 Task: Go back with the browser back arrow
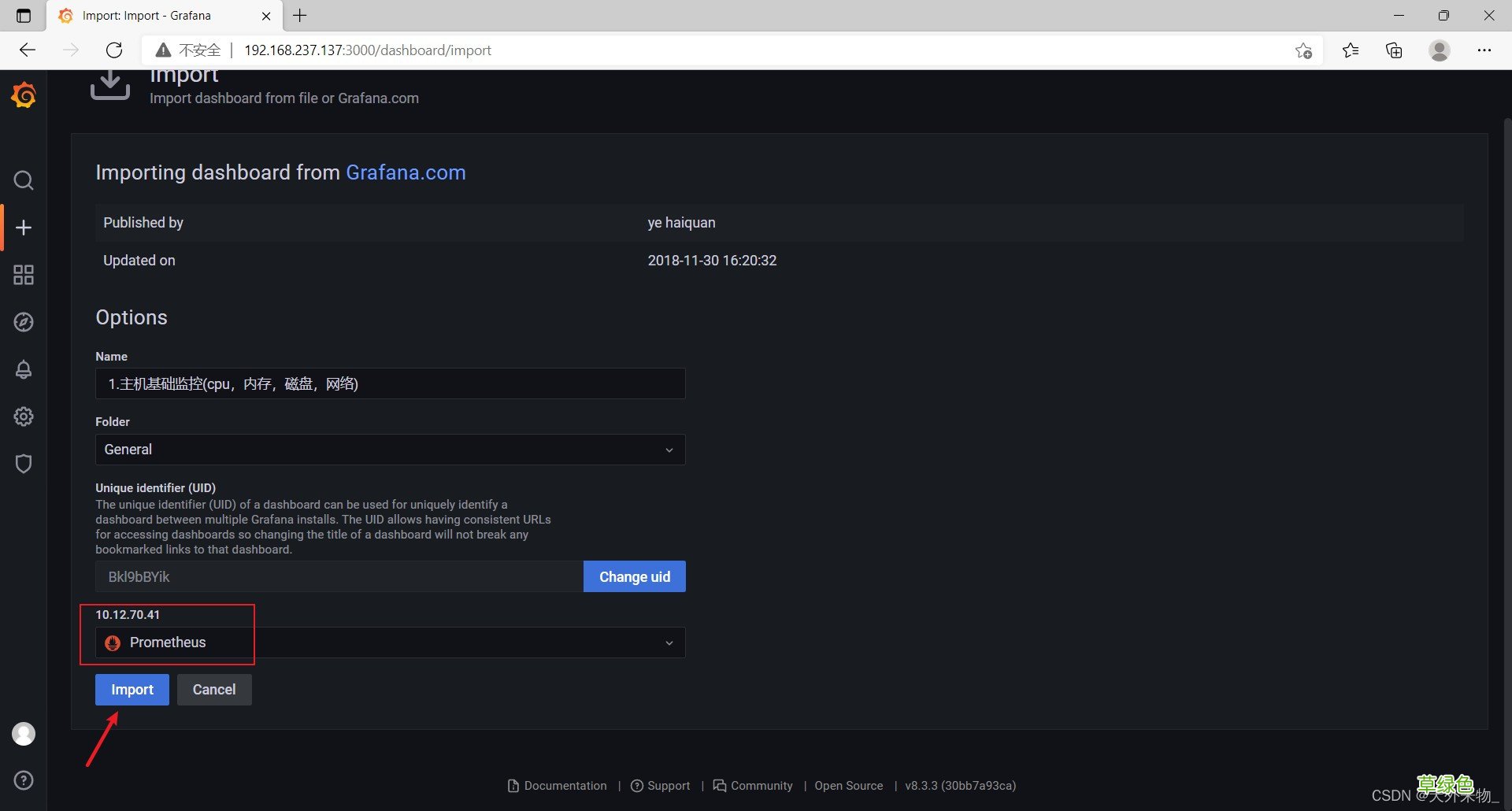[28, 50]
